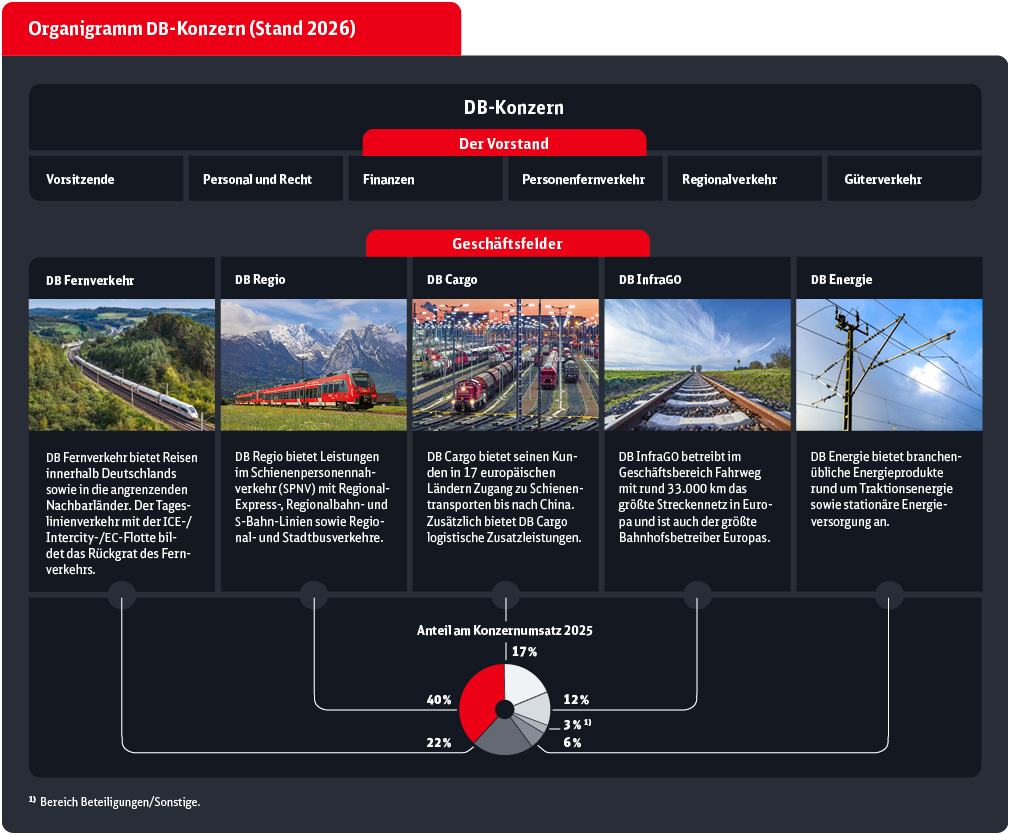The image size is (1010, 835).
Task: Click the red Geschäftsfelder header
Action: click(508, 244)
